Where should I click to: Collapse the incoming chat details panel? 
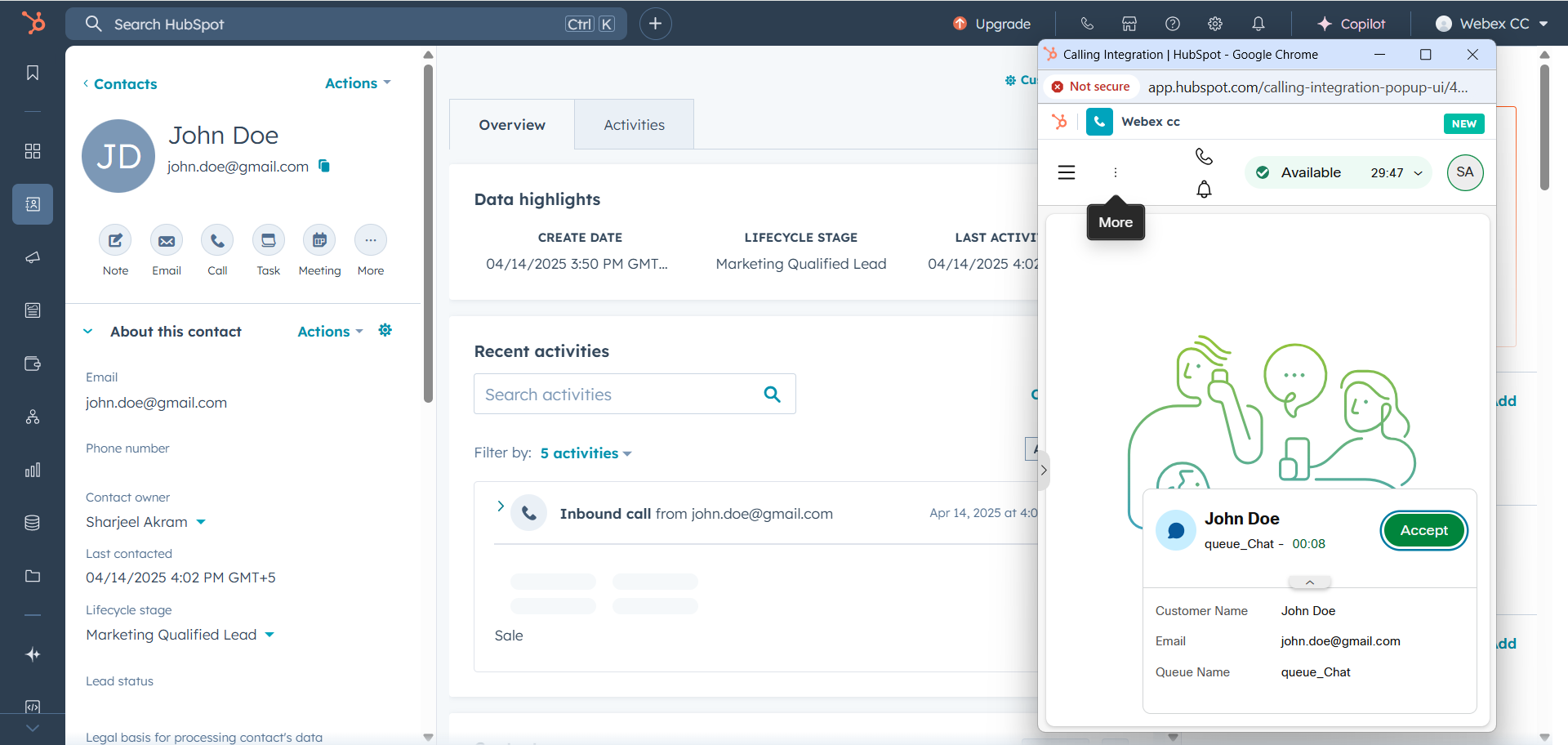click(x=1309, y=582)
